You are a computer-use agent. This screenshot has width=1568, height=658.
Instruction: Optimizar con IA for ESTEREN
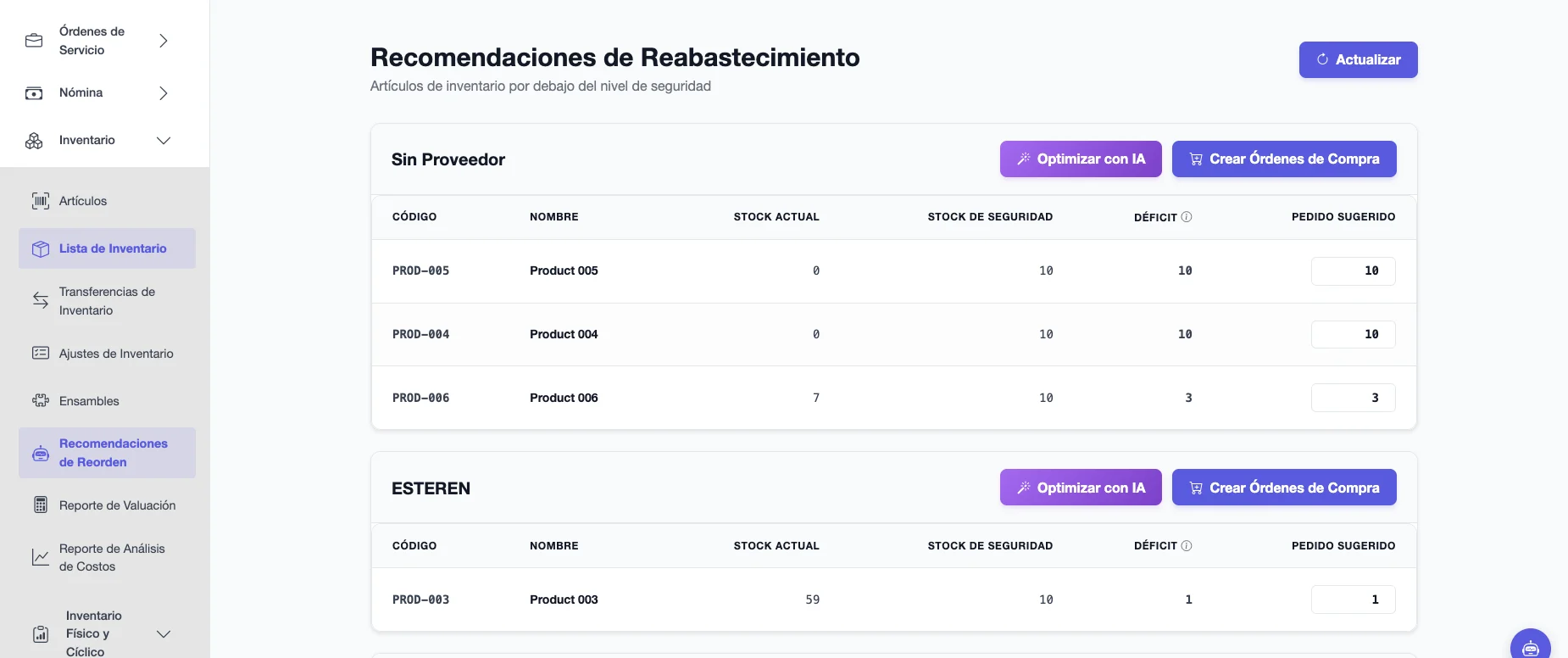pyautogui.click(x=1081, y=488)
